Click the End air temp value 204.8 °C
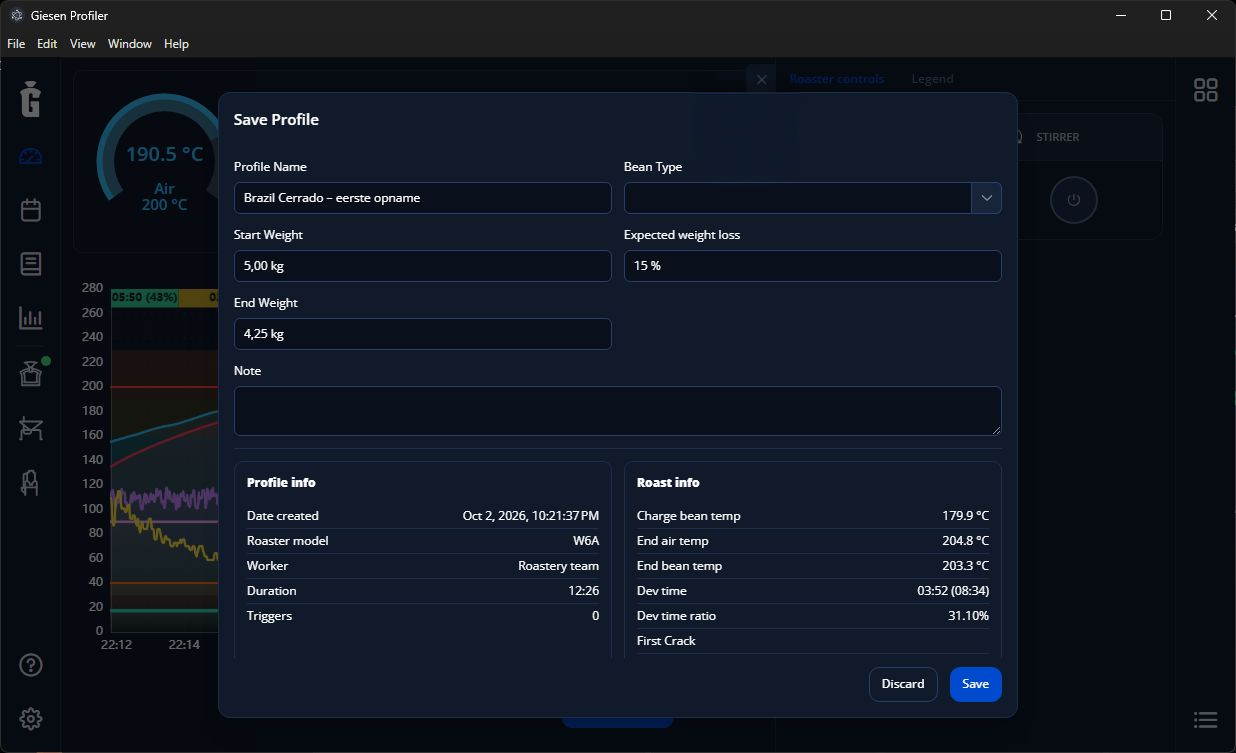 (x=965, y=541)
